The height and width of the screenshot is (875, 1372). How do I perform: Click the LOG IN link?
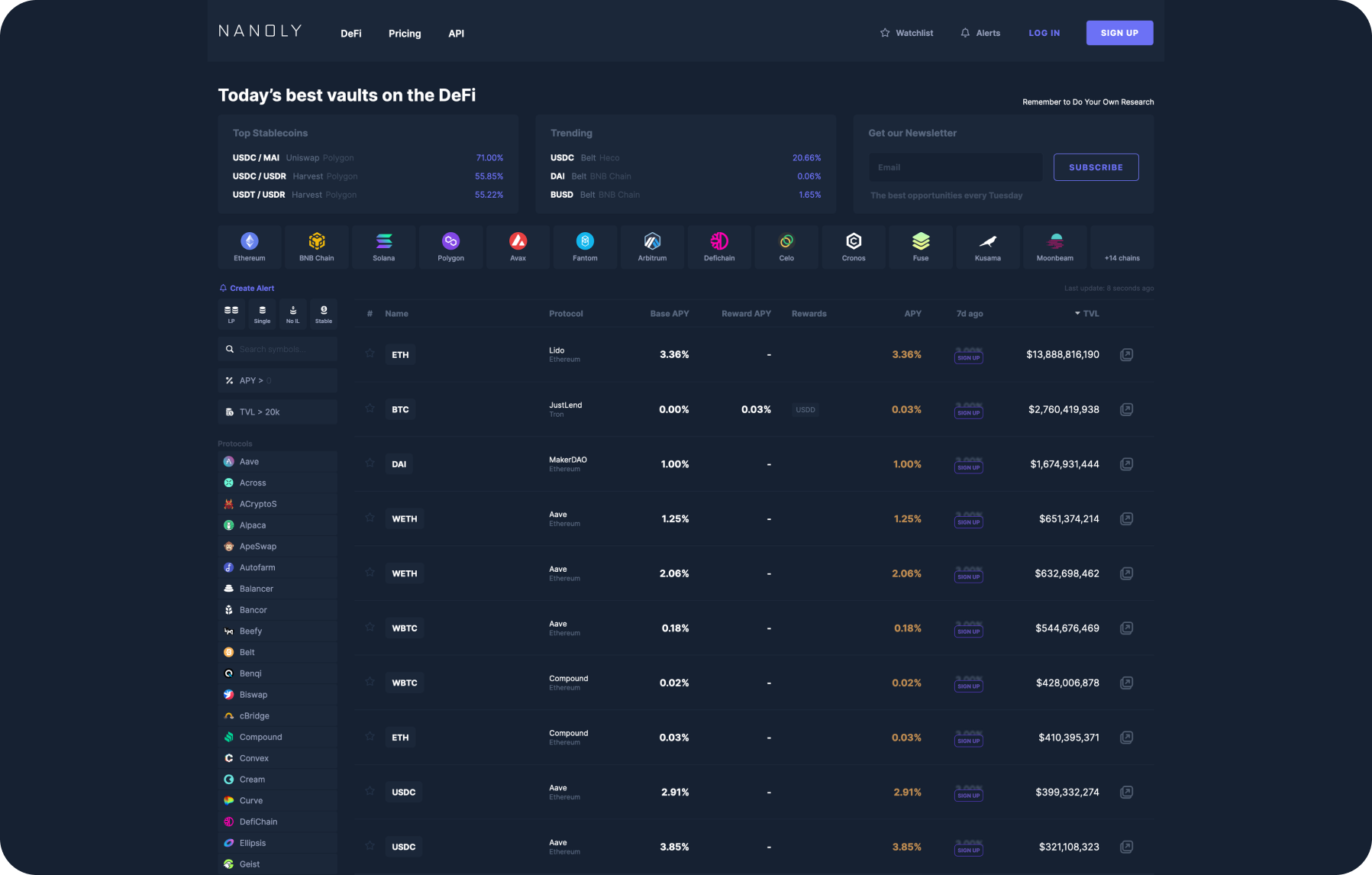1044,33
